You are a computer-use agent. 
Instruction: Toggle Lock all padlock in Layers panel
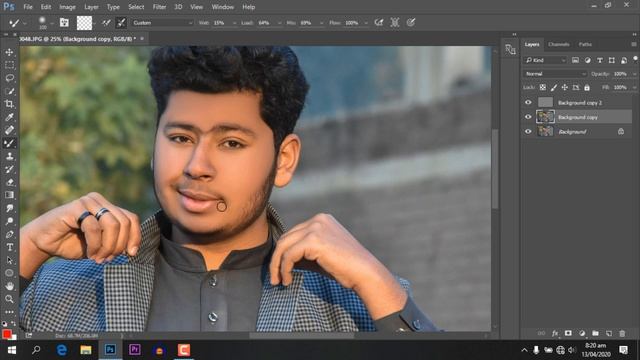[x=587, y=87]
